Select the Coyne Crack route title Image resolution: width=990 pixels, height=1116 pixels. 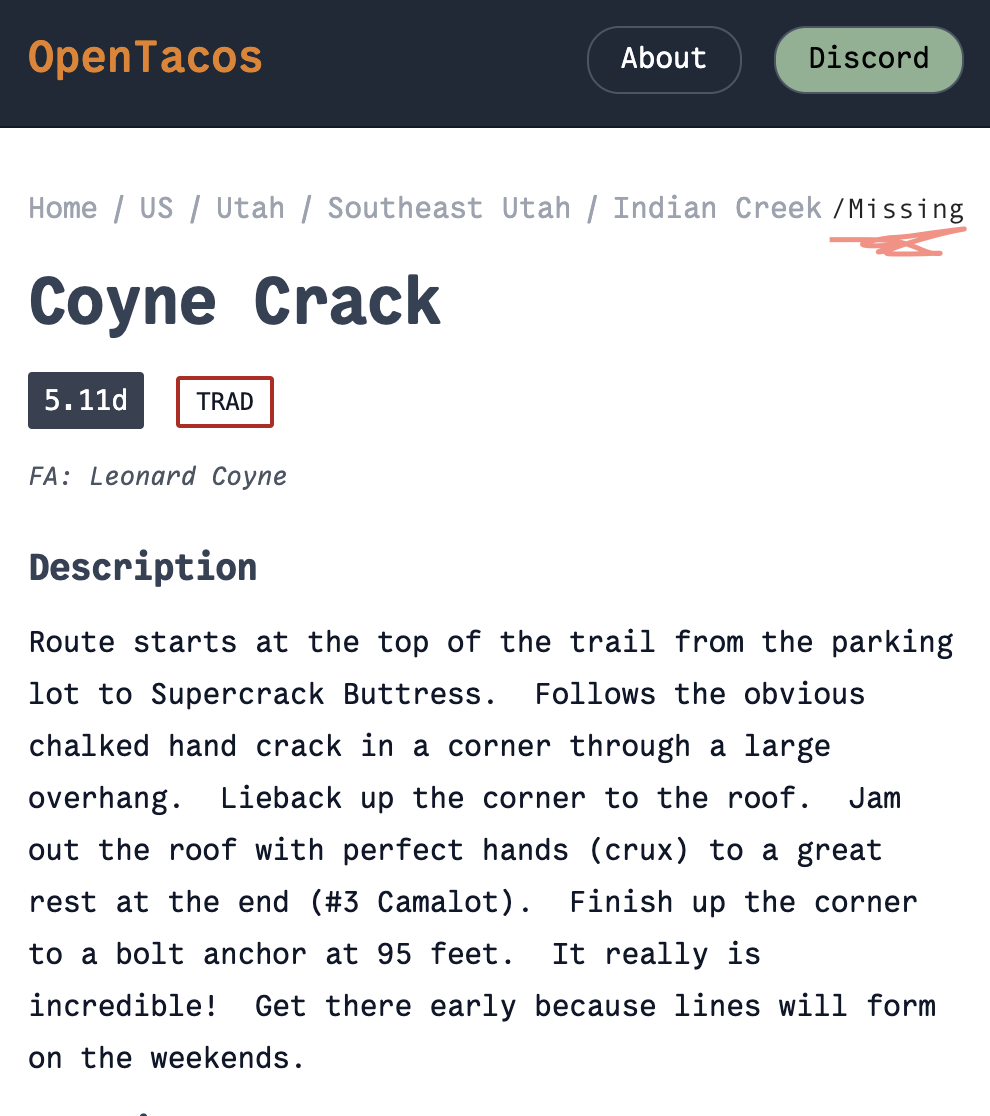(233, 300)
